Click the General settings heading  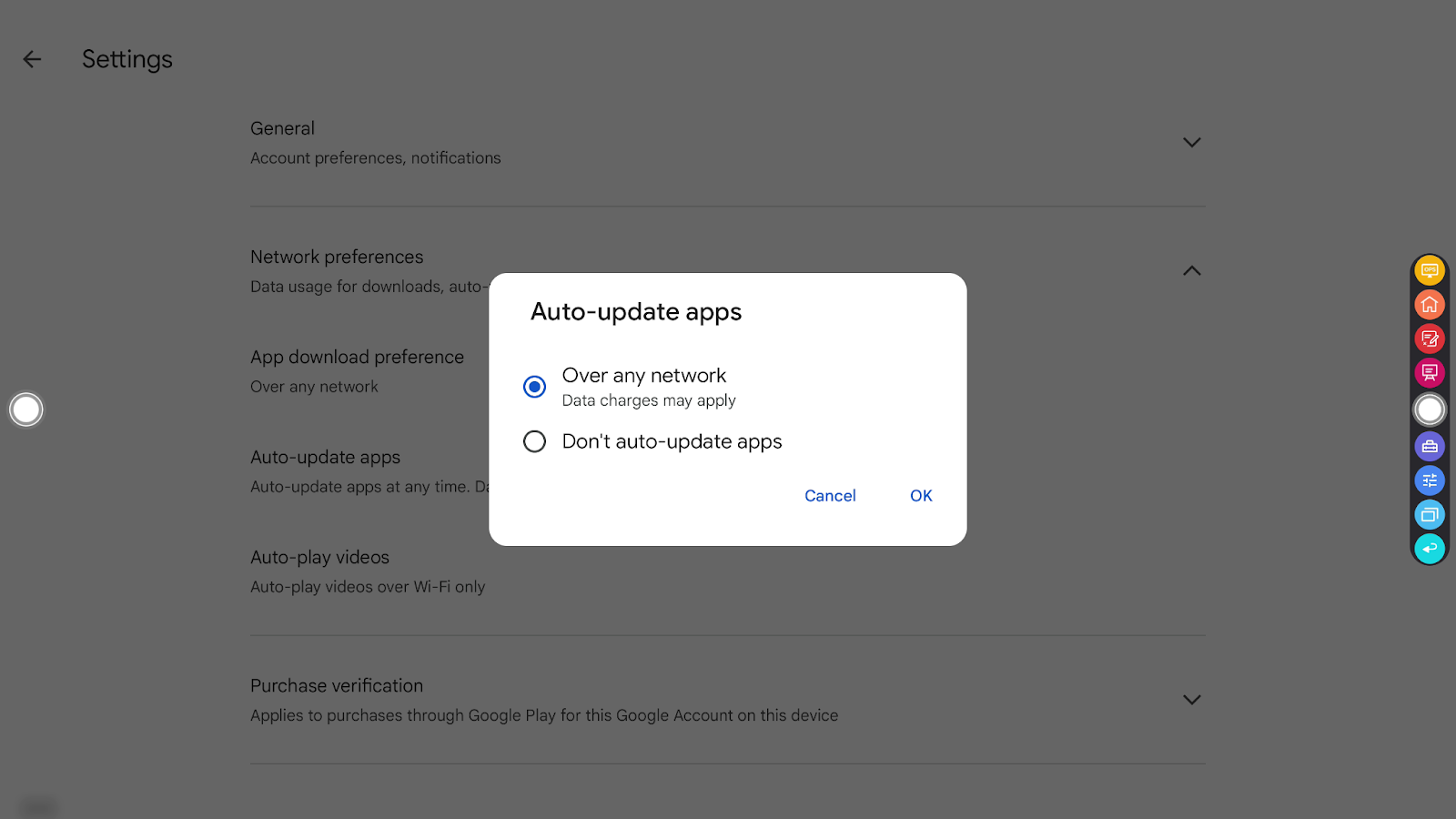pyautogui.click(x=283, y=128)
